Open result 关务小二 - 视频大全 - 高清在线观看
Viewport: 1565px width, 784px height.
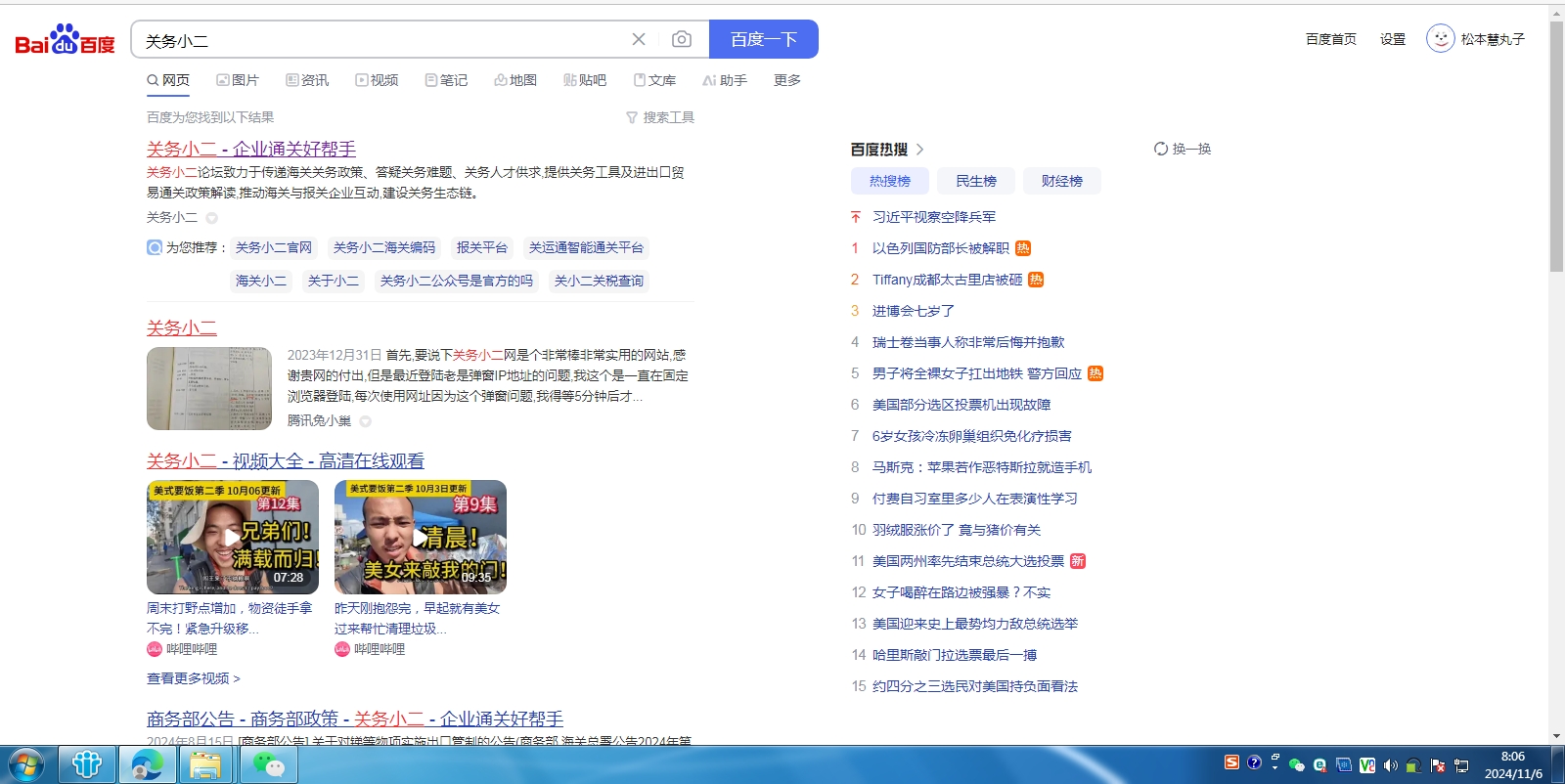point(286,460)
